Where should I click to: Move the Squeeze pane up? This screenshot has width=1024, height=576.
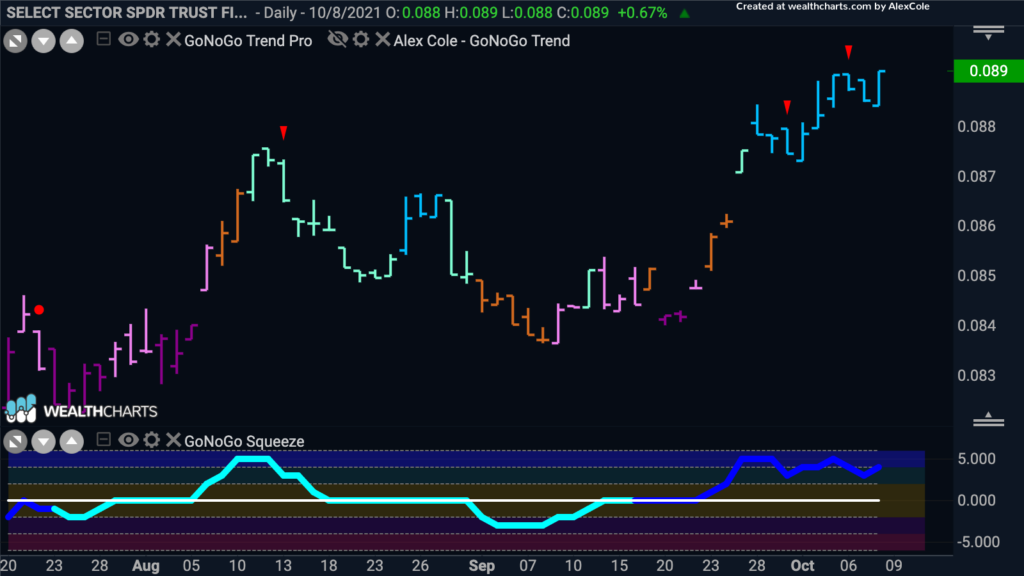(x=72, y=441)
